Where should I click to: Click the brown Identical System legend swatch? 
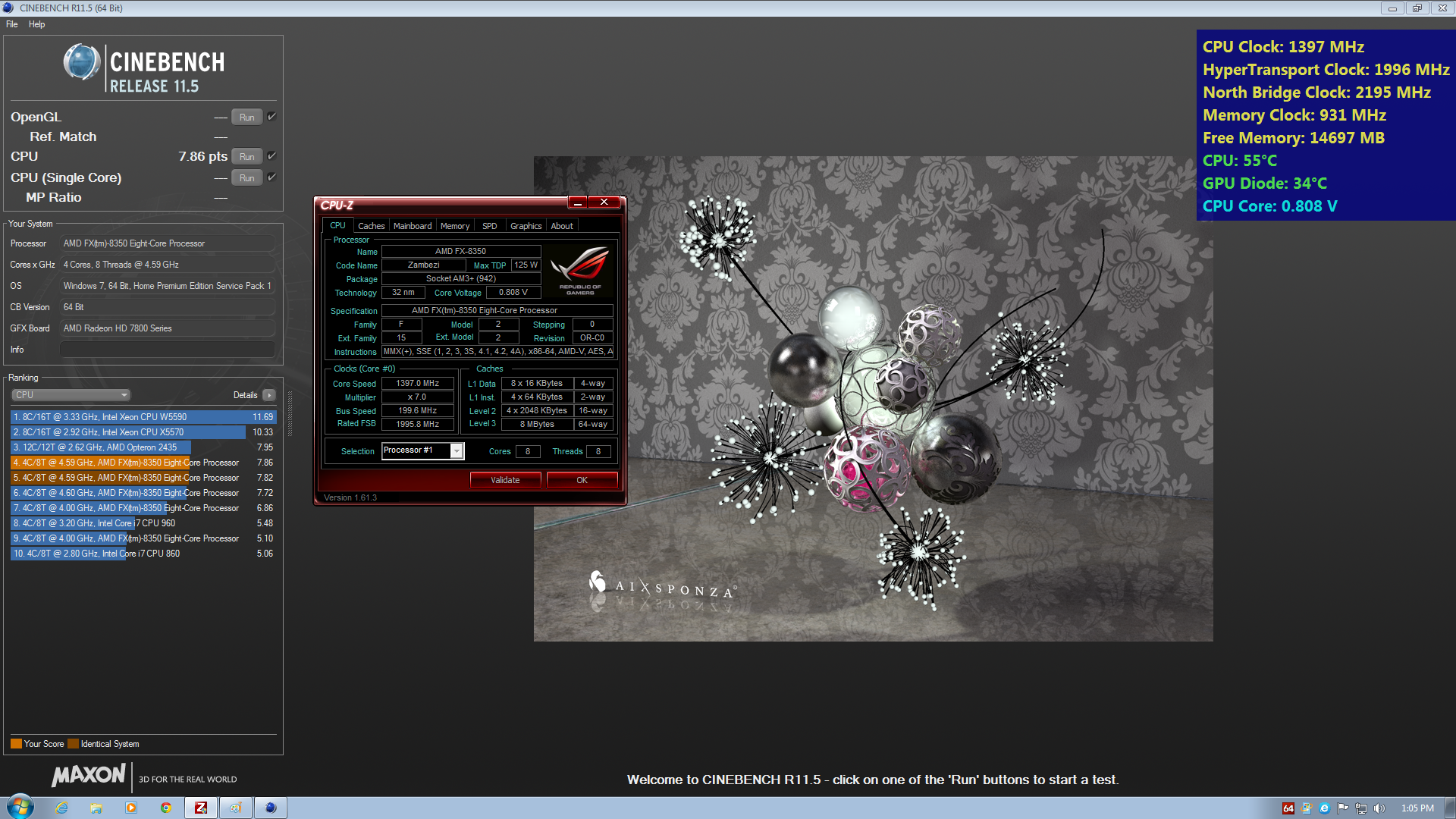(73, 744)
